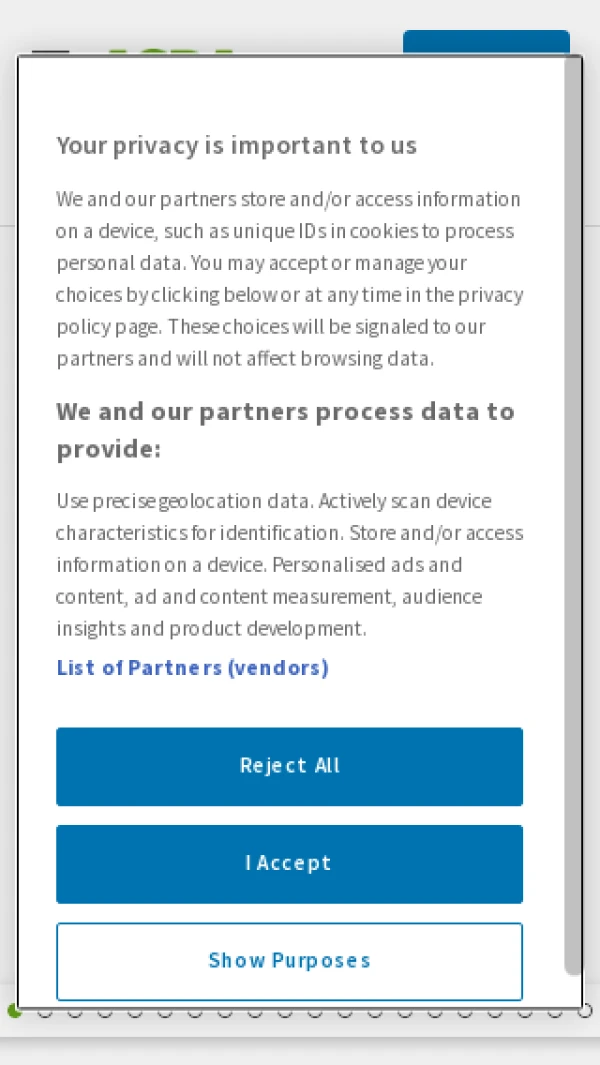Select the first green carousel dot
600x1065 pixels.
[x=14, y=1012]
